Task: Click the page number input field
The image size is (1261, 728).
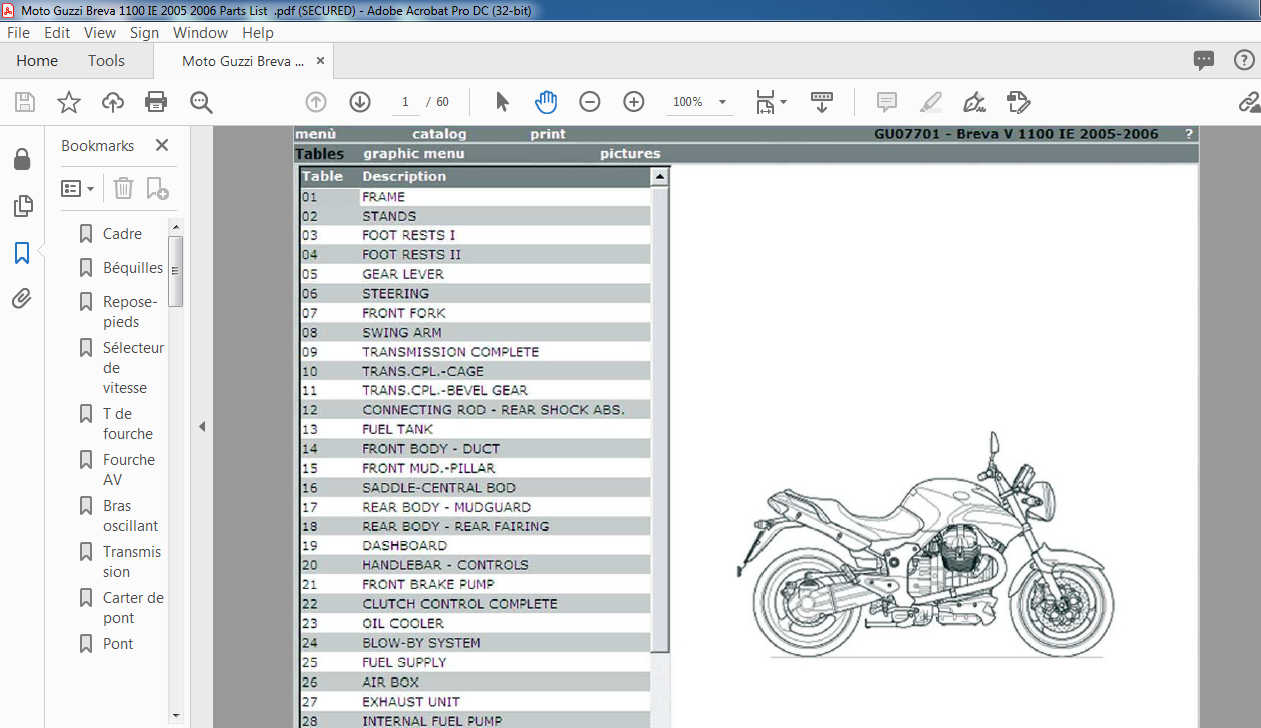Action: [x=404, y=102]
